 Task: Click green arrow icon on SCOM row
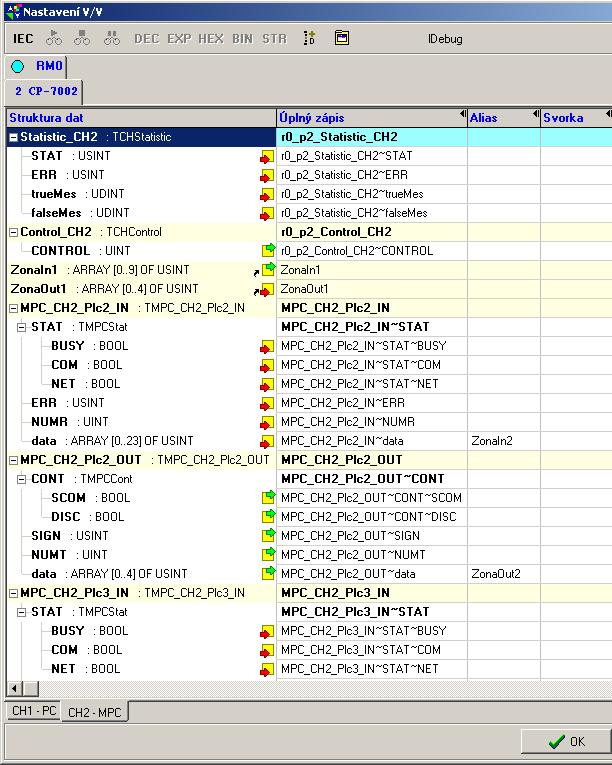[x=268, y=497]
